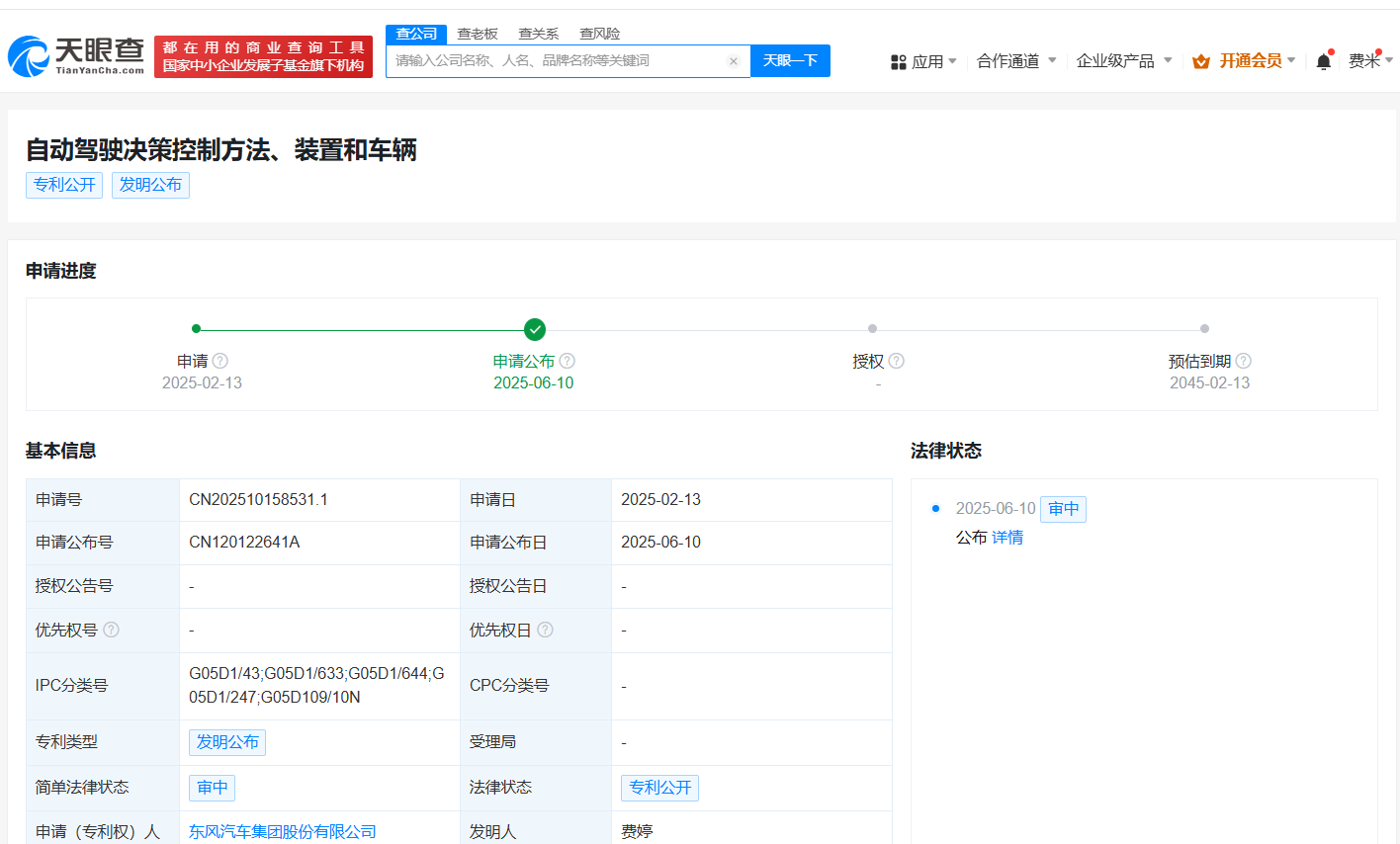Select the 查风险 search tab
This screenshot has height=844, width=1400.
[600, 34]
